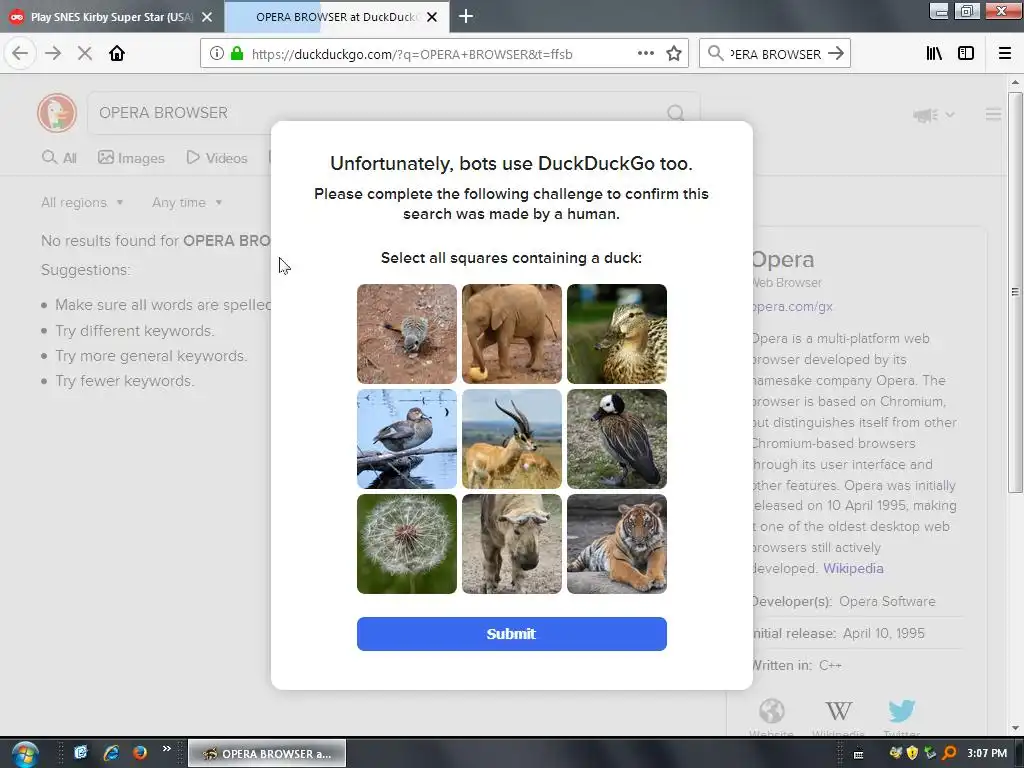Screen dimensions: 1024x768
Task: Select the duck on log by water square
Action: [x=407, y=439]
